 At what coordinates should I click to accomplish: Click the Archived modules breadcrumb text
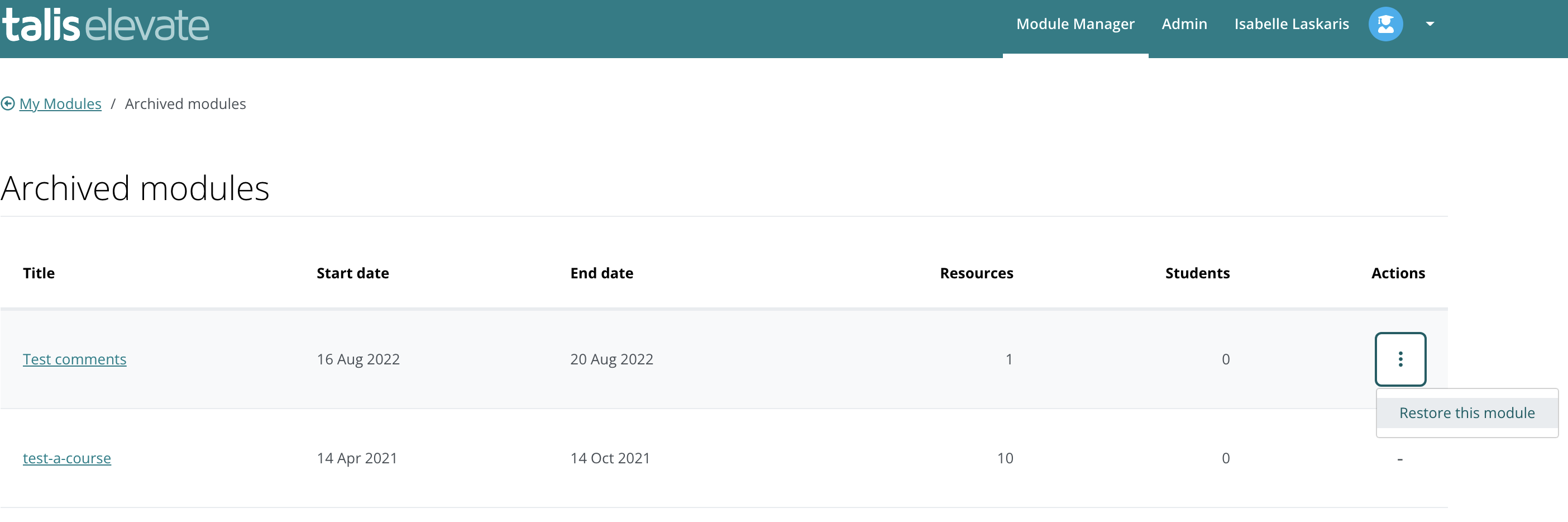pos(185,104)
